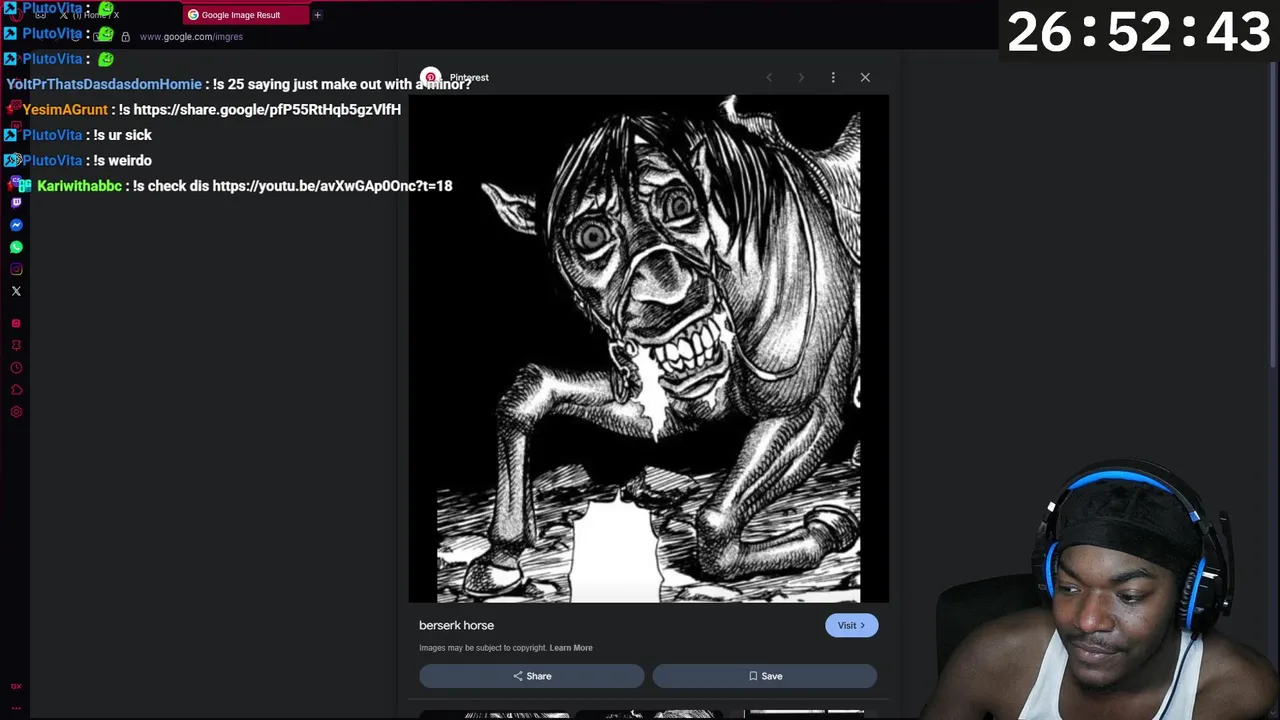
Task: Click the Visit button
Action: click(851, 625)
